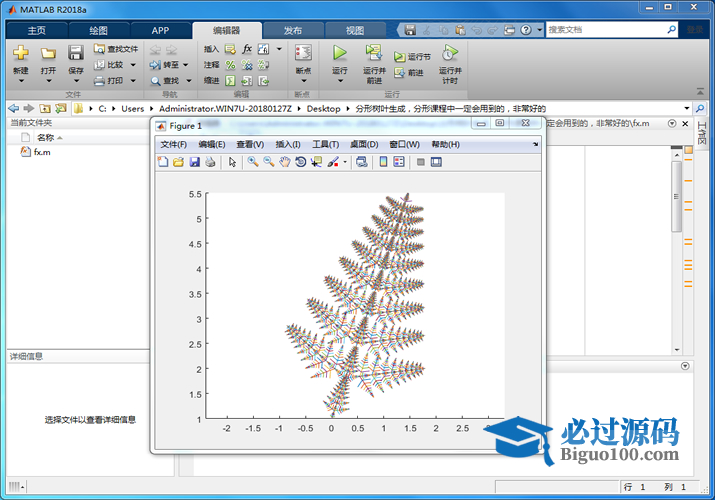This screenshot has height=500, width=715.
Task: Open Figure 1 插入(I) menu
Action: click(288, 144)
